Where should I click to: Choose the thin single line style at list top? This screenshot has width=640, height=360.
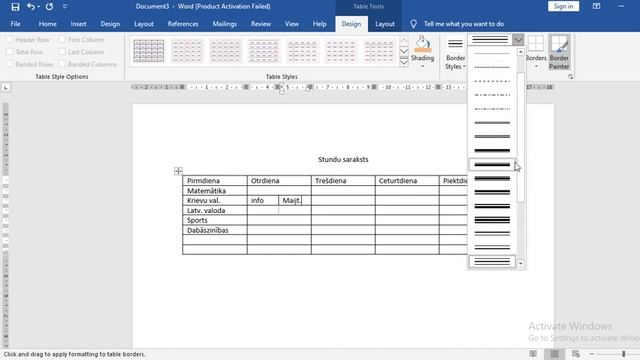[492, 53]
